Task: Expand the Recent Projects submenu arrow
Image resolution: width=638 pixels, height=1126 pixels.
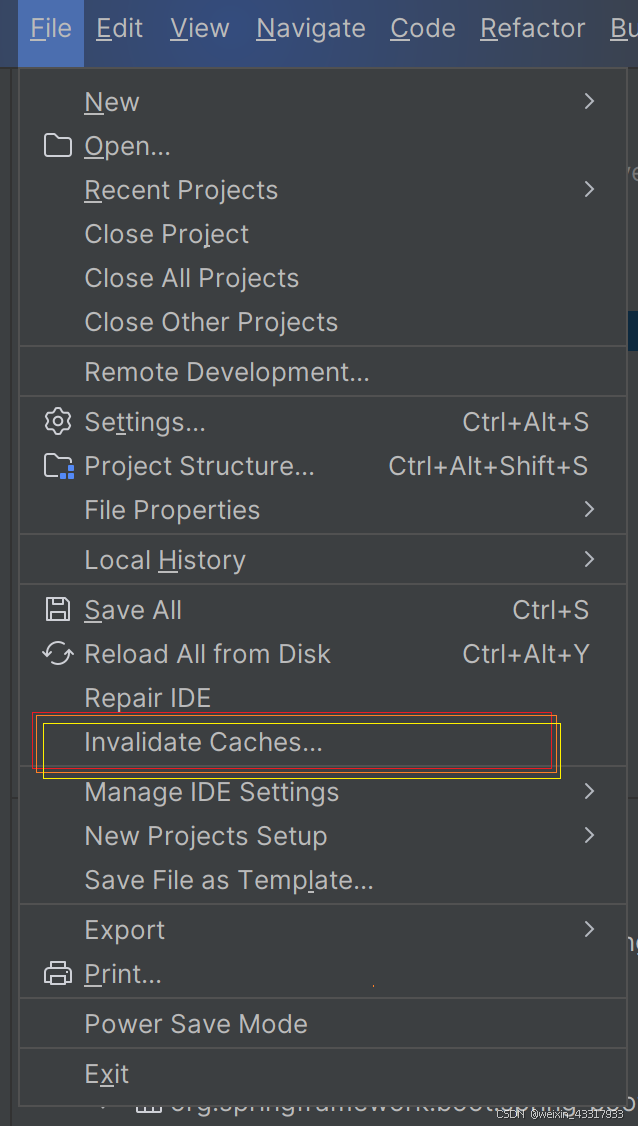Action: click(x=589, y=190)
